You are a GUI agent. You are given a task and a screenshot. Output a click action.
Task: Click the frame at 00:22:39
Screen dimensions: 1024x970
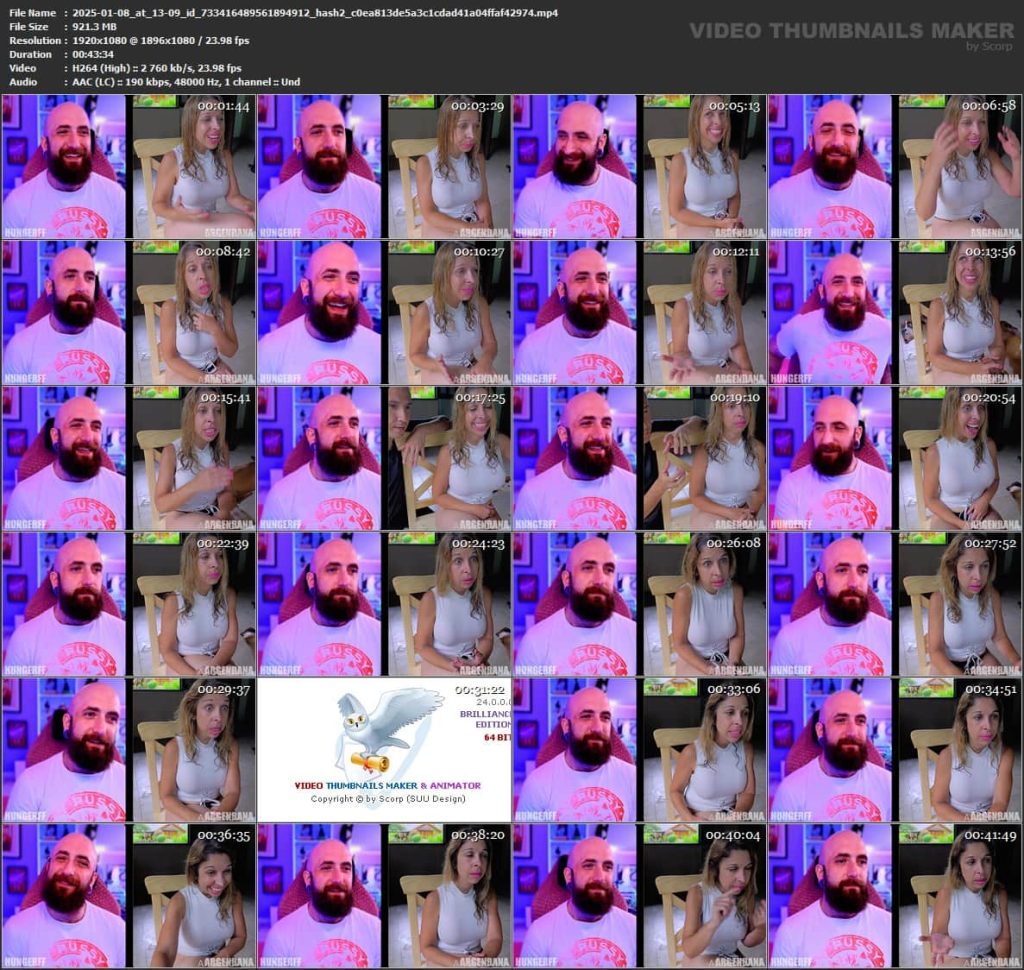[x=129, y=604]
